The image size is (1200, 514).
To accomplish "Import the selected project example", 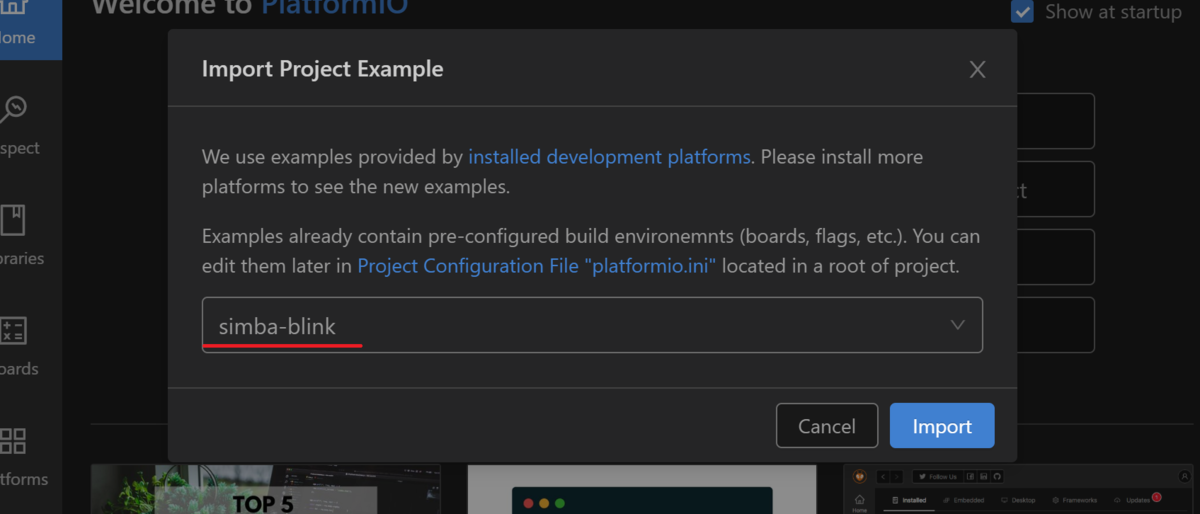I will 942,426.
